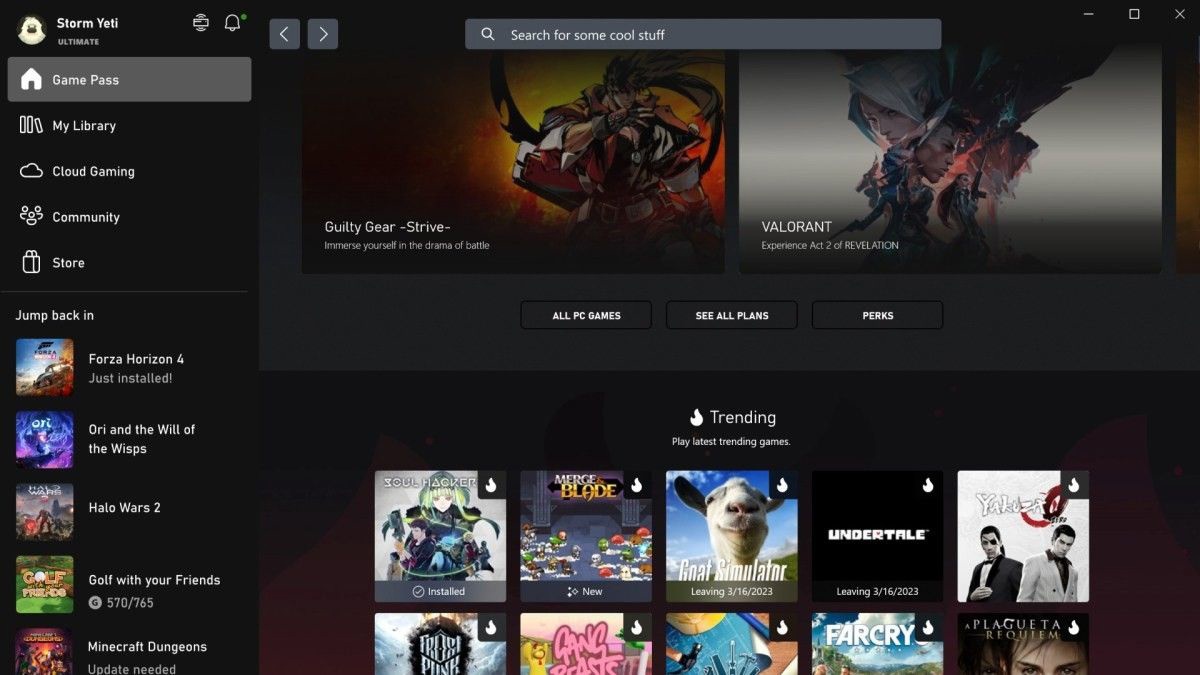Open the Soul Hackers game tile

coord(440,536)
